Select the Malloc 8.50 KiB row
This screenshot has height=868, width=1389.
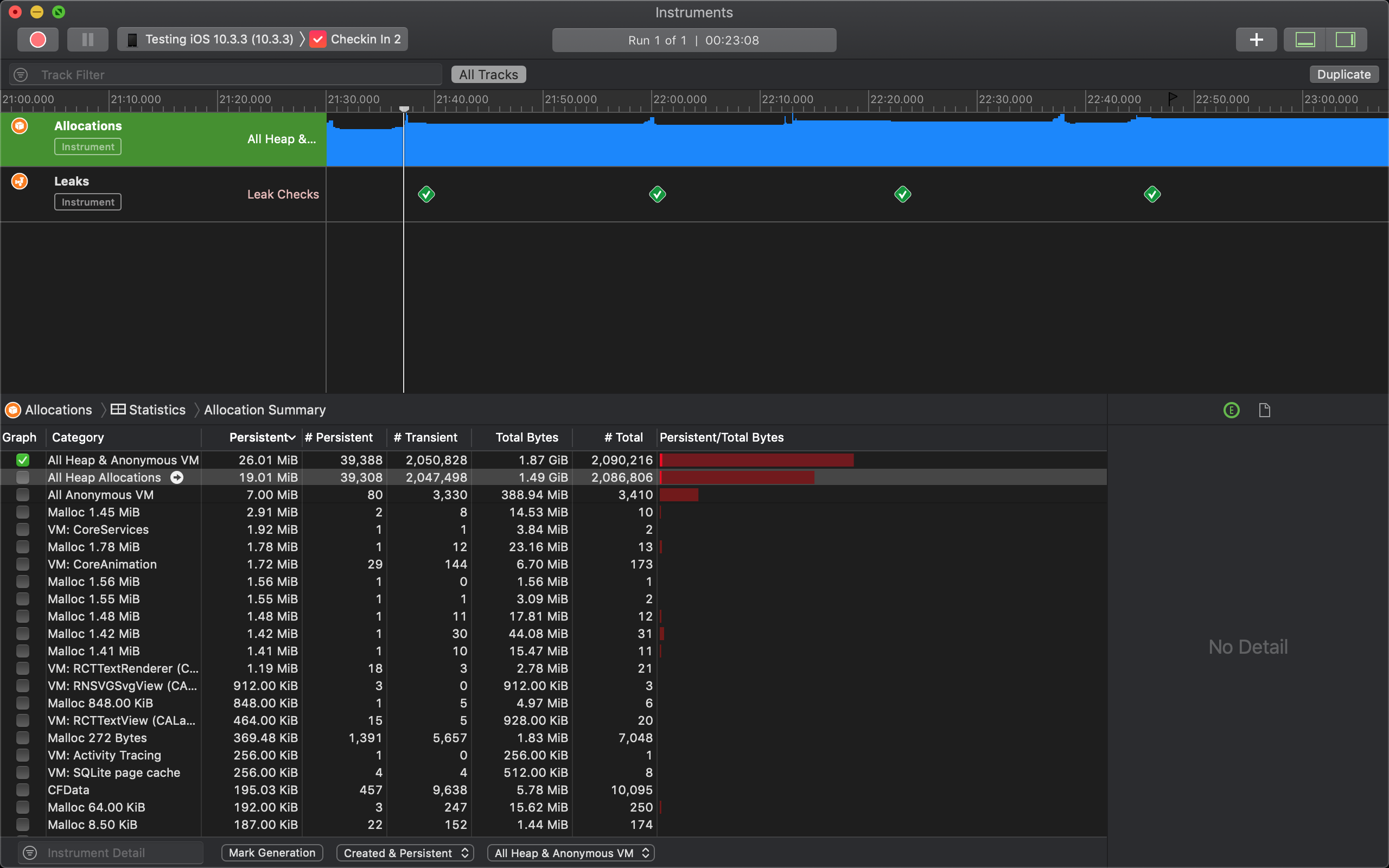[x=553, y=825]
